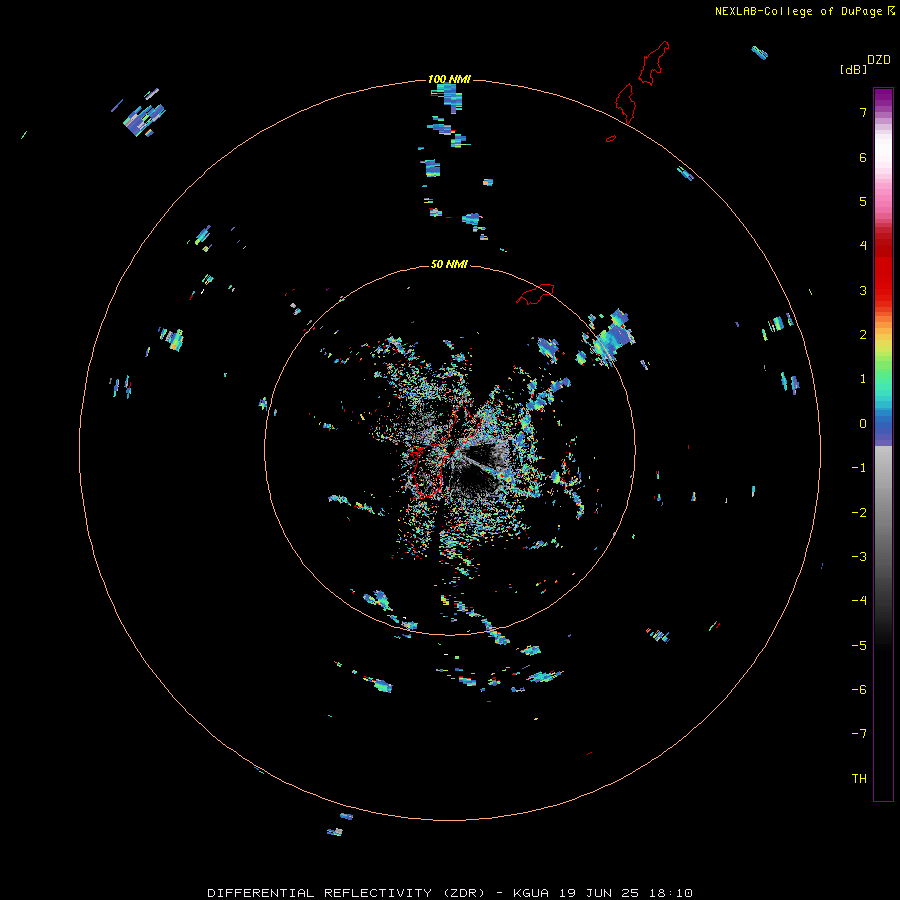Viewport: 900px width, 900px height.
Task: Click the Differential Reflectivity KGUA title caption
Action: coord(449,893)
